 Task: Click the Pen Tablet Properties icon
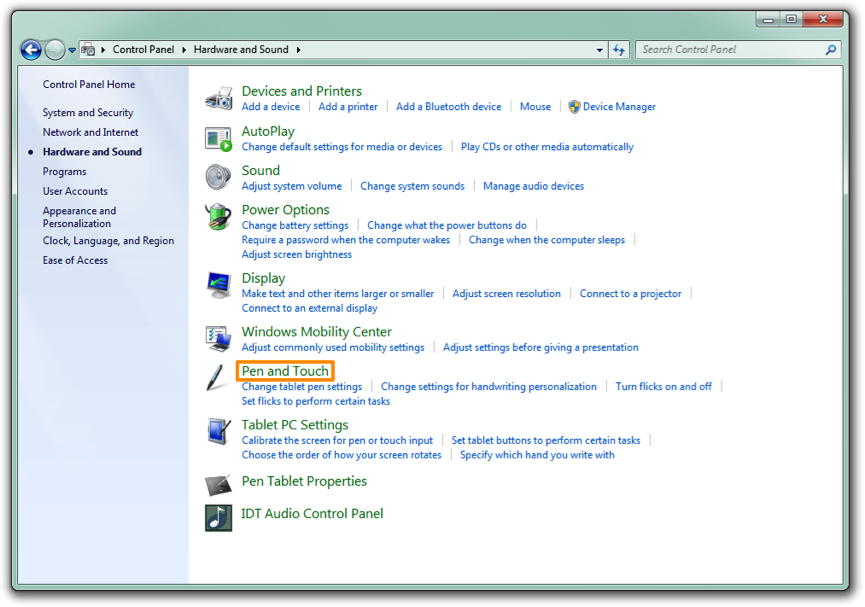218,484
